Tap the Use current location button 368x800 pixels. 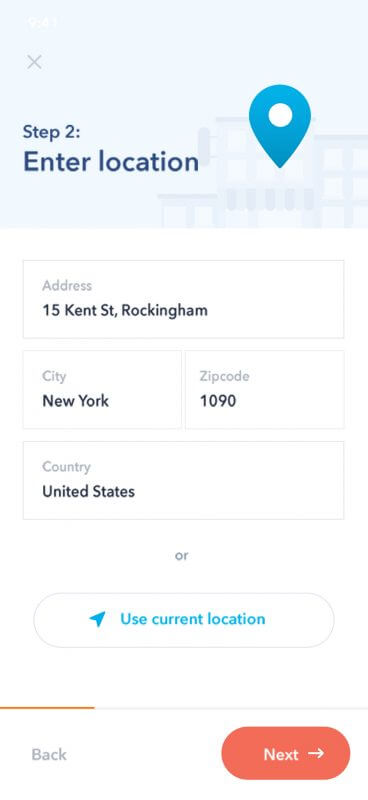coord(184,620)
